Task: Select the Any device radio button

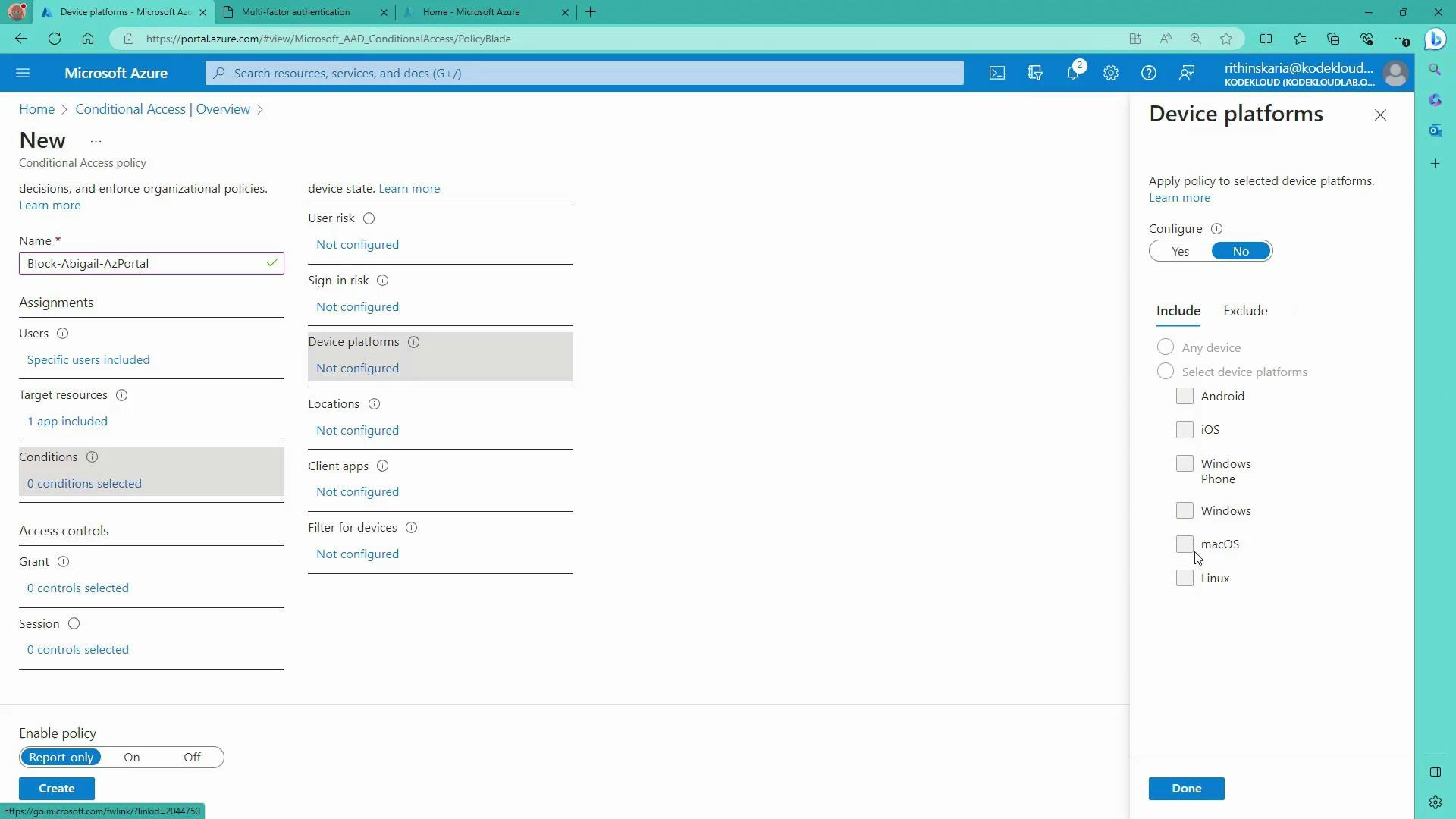Action: coord(1166,347)
